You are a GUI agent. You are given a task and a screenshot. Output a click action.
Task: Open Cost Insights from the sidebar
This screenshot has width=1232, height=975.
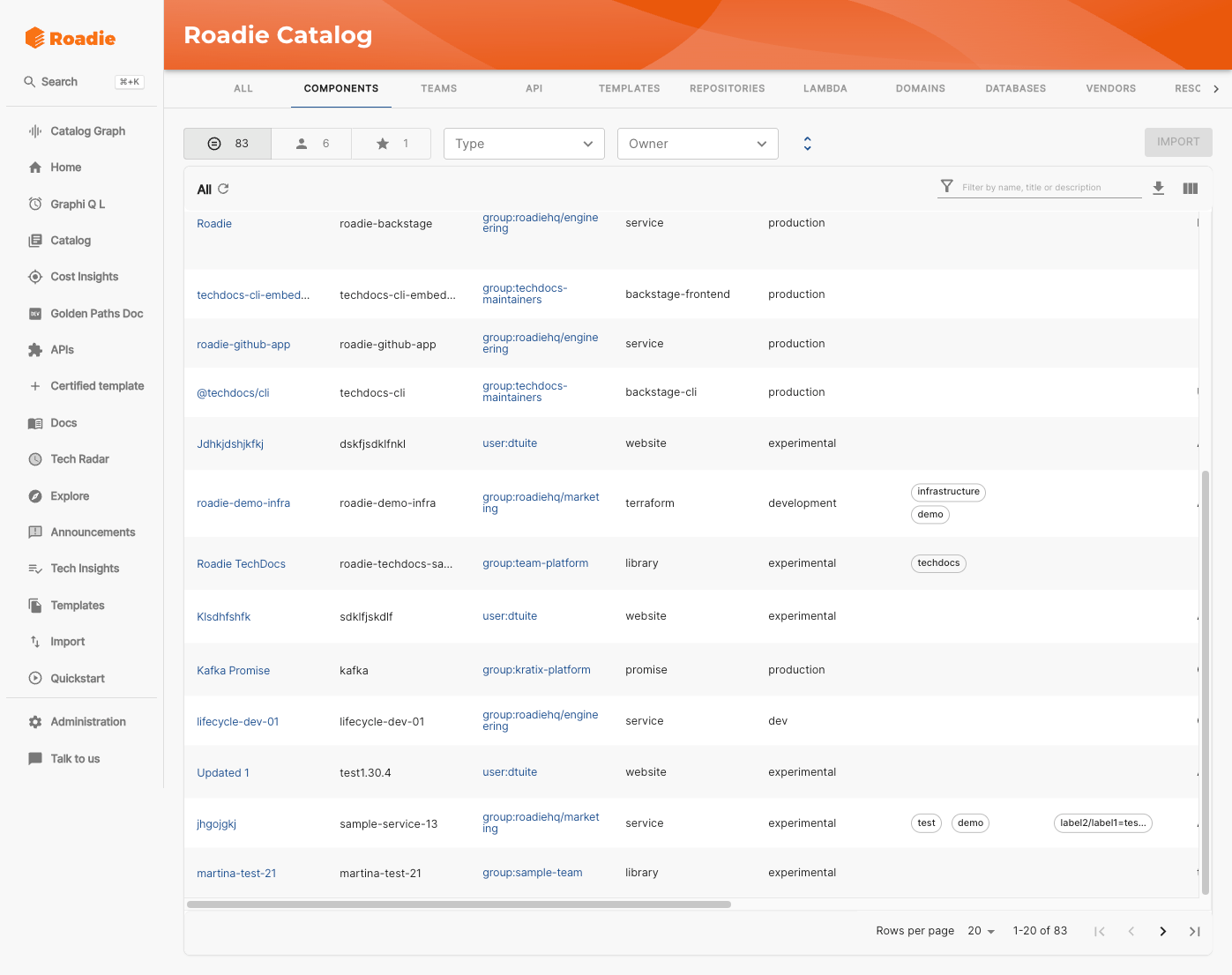[x=84, y=276]
